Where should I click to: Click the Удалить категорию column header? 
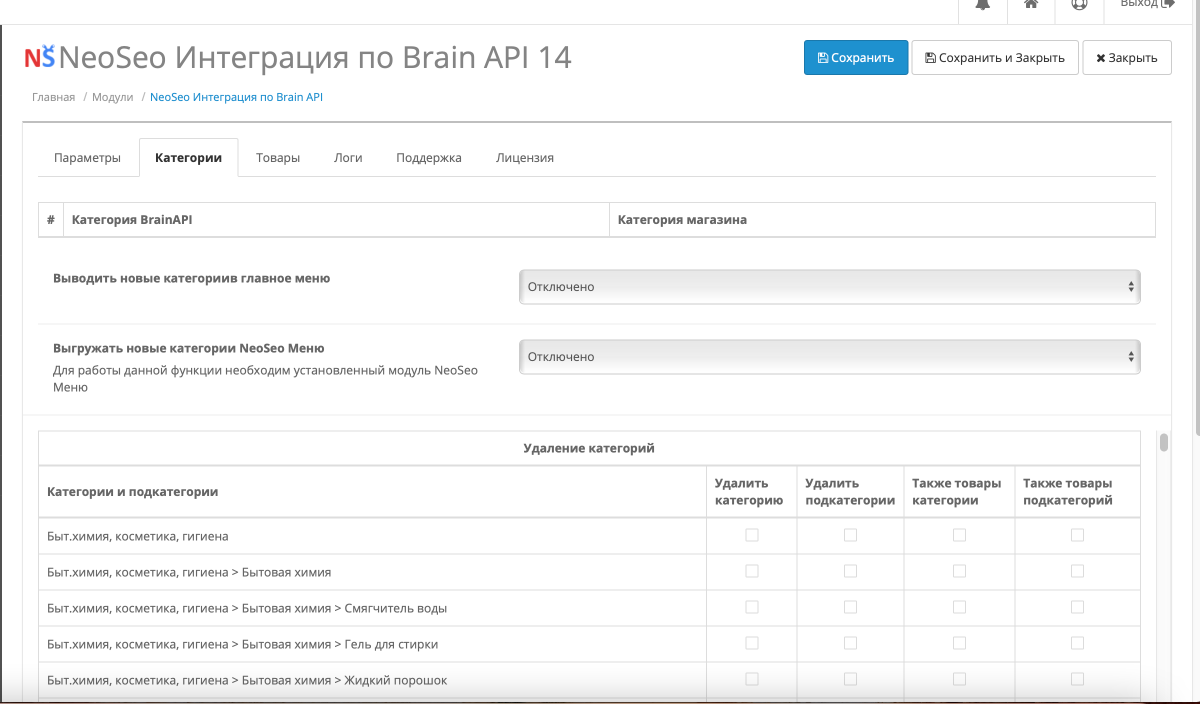point(750,492)
